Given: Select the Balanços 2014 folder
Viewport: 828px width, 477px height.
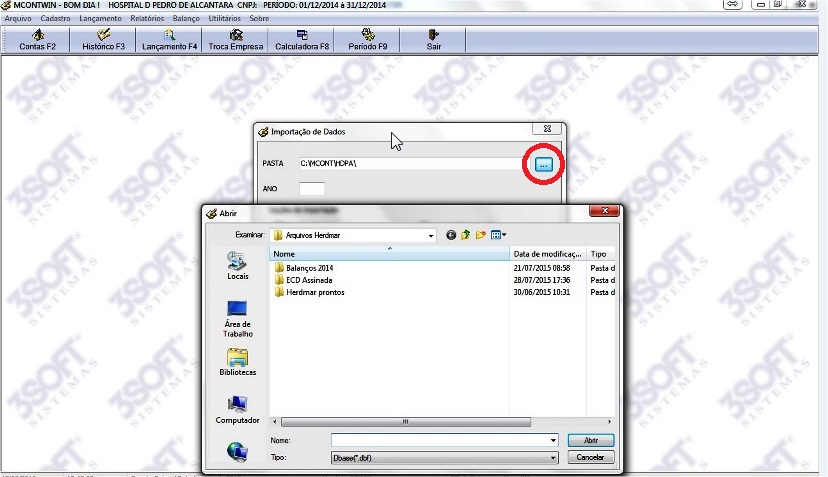Looking at the screenshot, I should tap(304, 268).
